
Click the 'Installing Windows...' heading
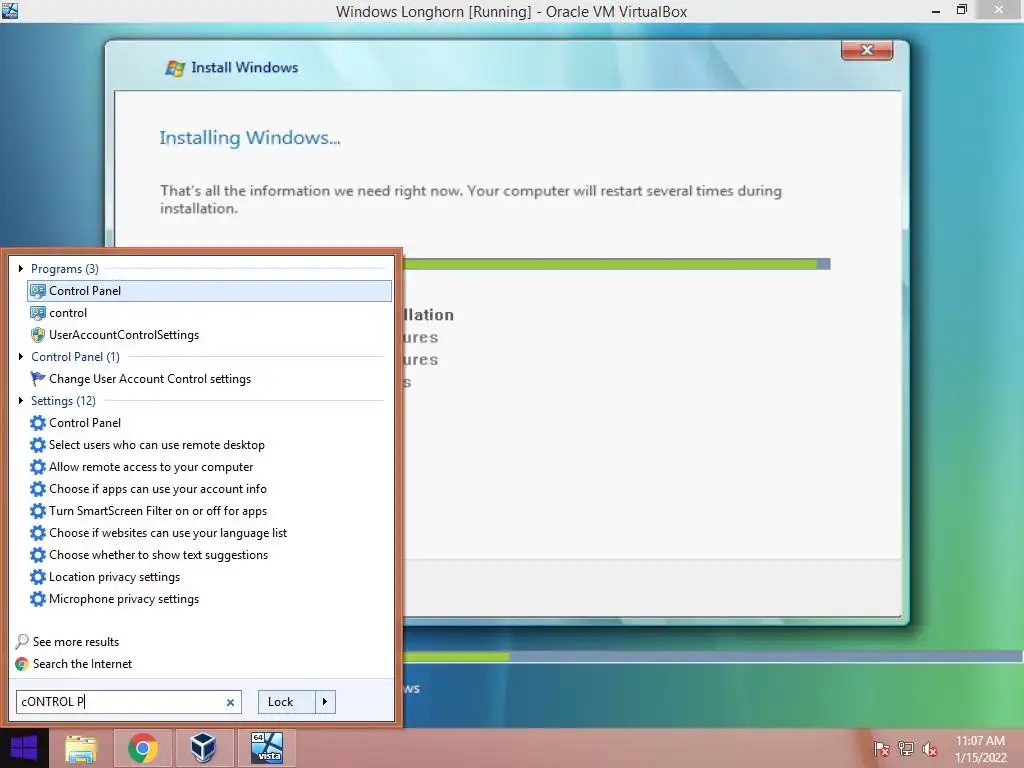tap(250, 138)
